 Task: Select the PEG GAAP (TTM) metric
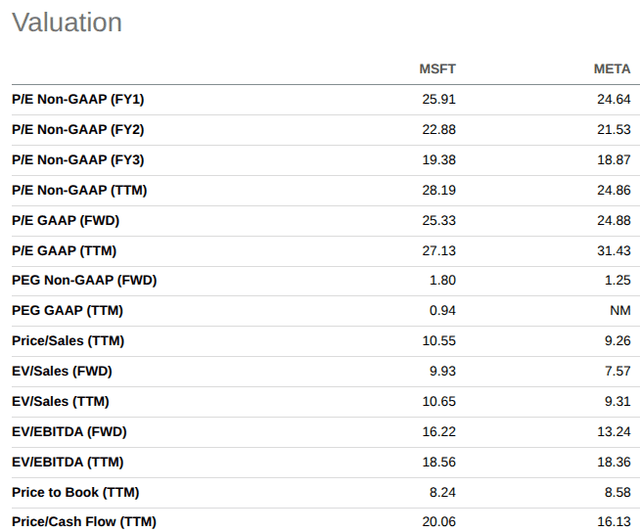(67, 311)
